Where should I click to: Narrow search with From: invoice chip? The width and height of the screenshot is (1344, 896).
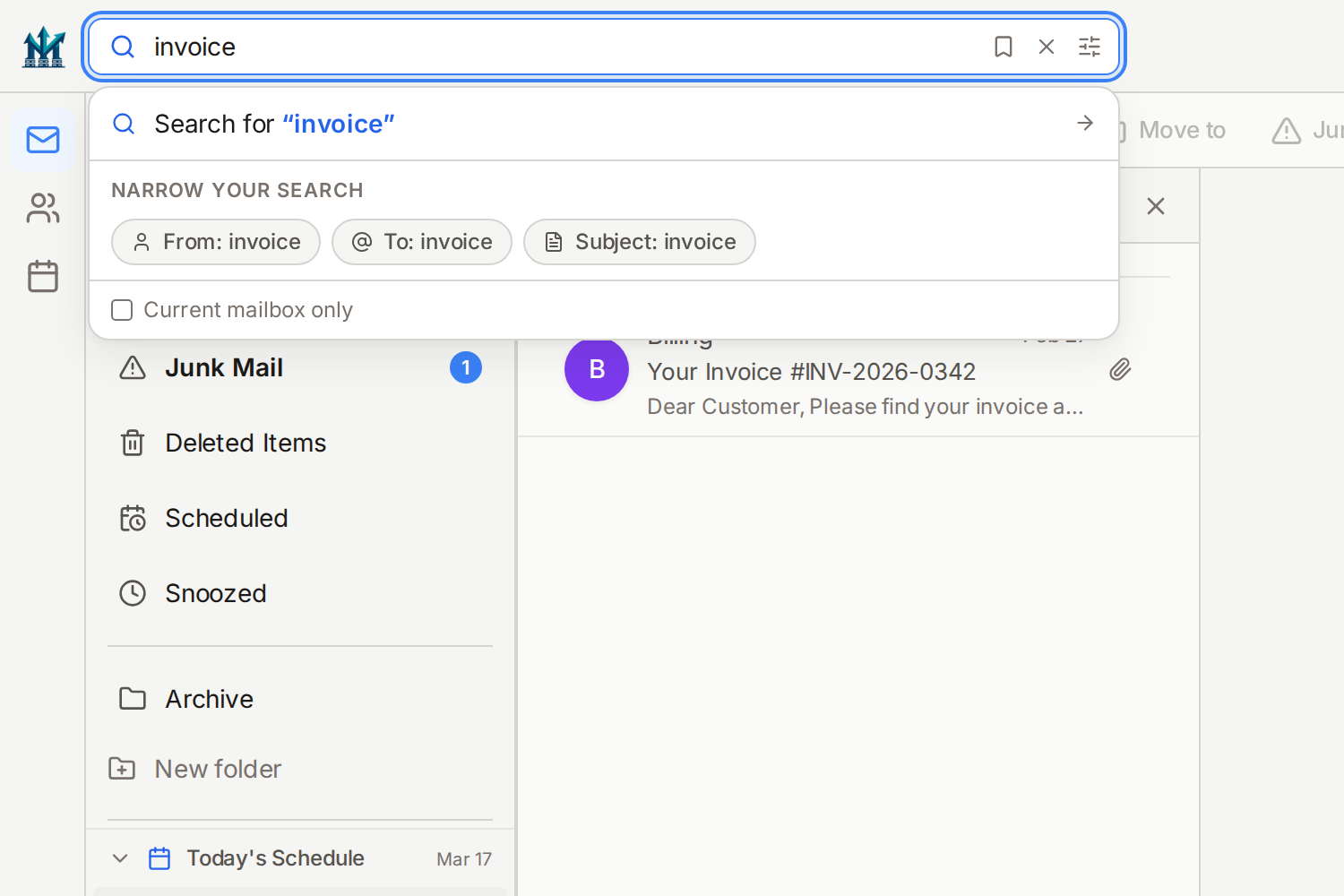[x=216, y=242]
